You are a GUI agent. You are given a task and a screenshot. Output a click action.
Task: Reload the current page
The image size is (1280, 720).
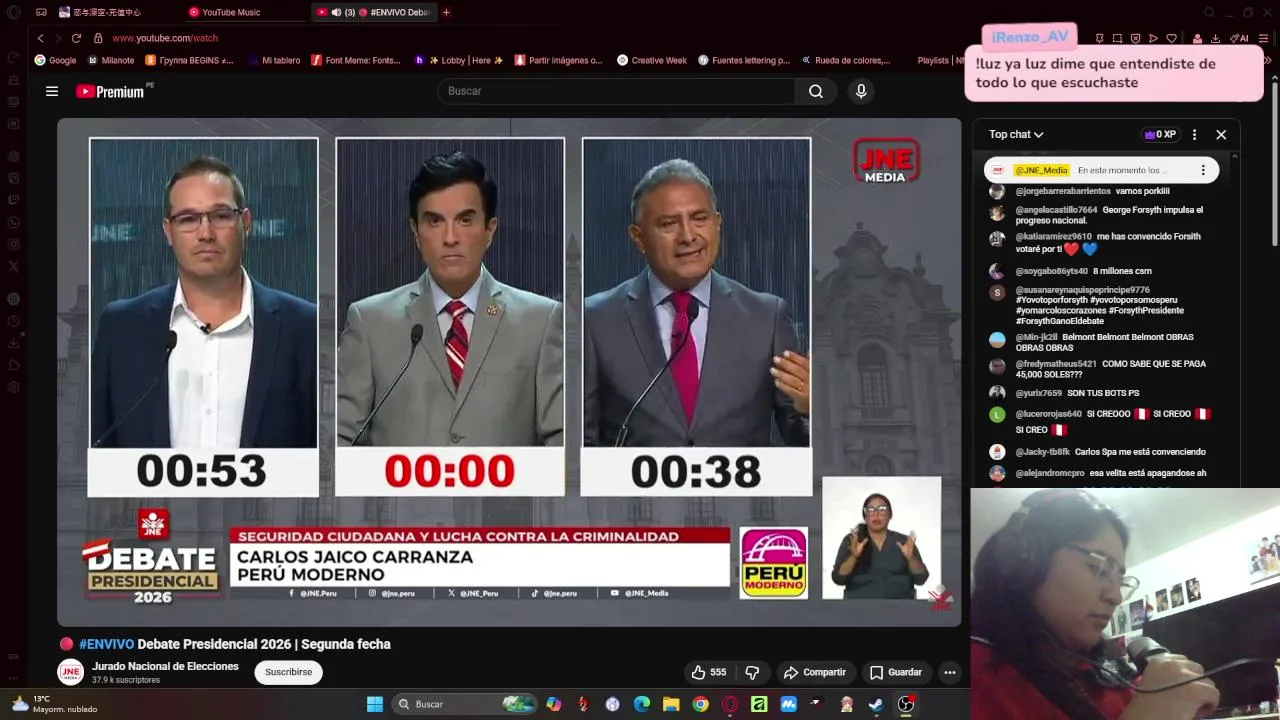76,38
